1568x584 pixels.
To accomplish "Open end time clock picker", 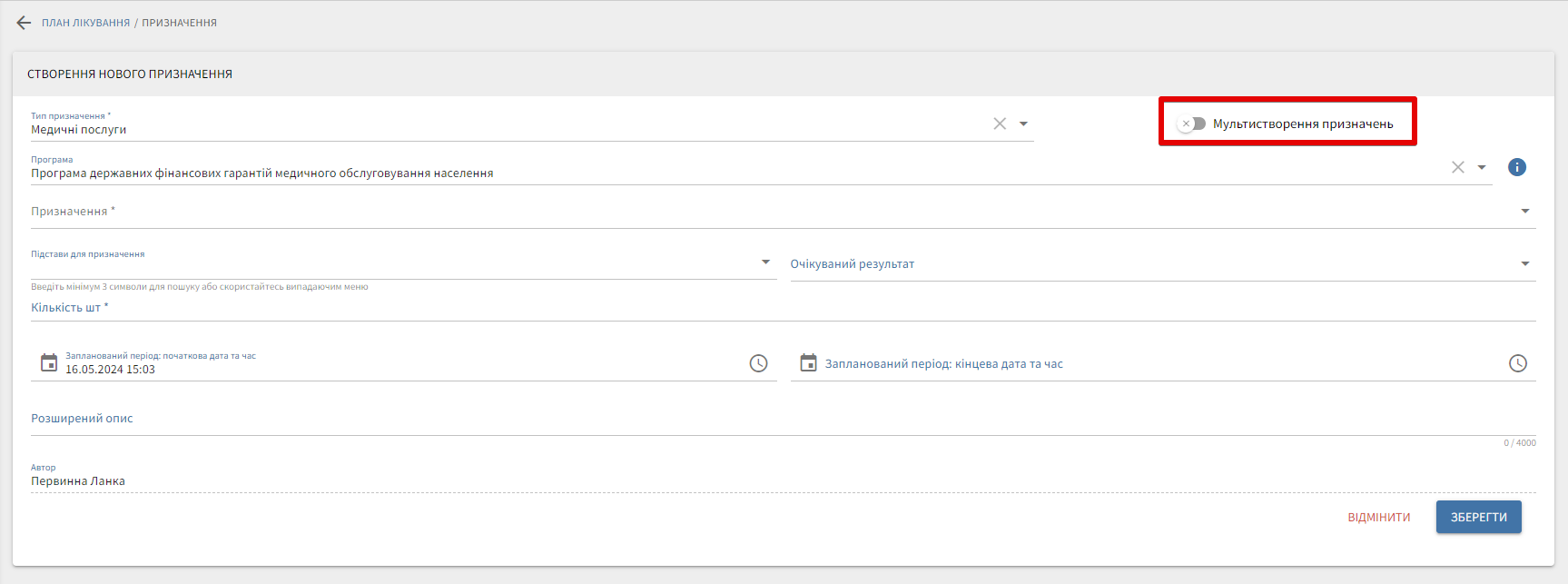I will [x=1518, y=363].
